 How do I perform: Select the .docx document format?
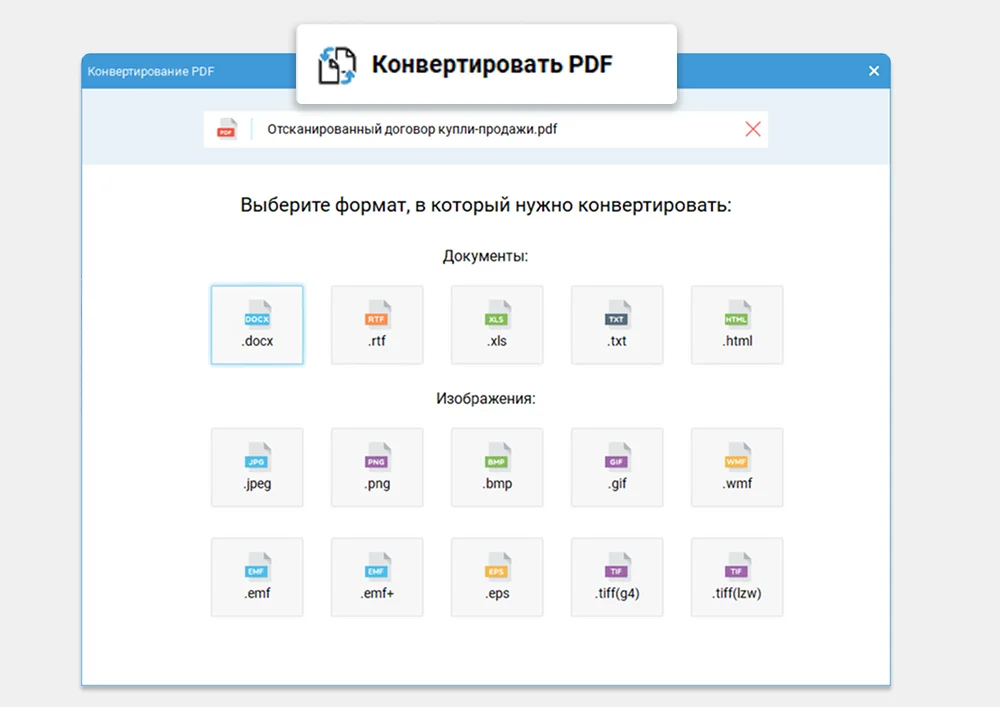coord(257,324)
